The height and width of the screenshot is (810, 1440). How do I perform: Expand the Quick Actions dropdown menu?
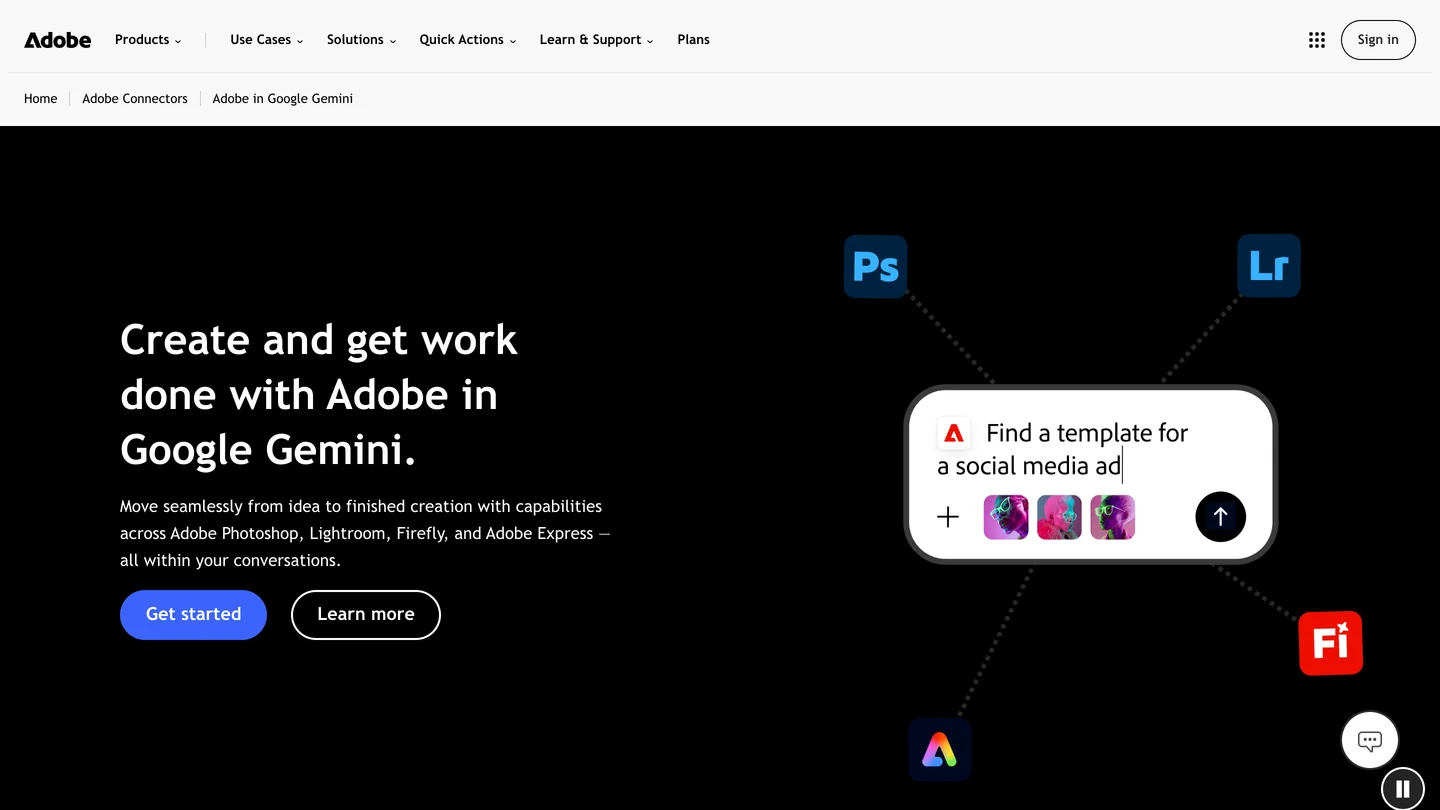(468, 40)
